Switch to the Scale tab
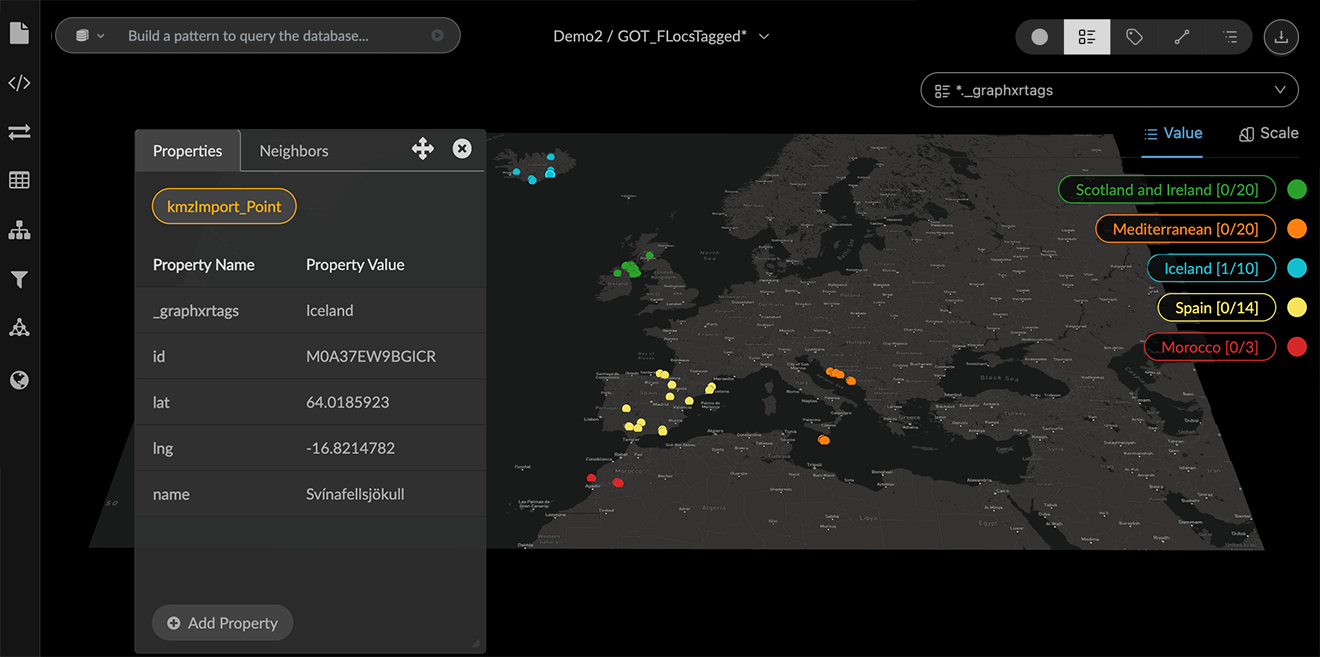Screen dimensions: 1320x657 pyautogui.click(x=1268, y=133)
